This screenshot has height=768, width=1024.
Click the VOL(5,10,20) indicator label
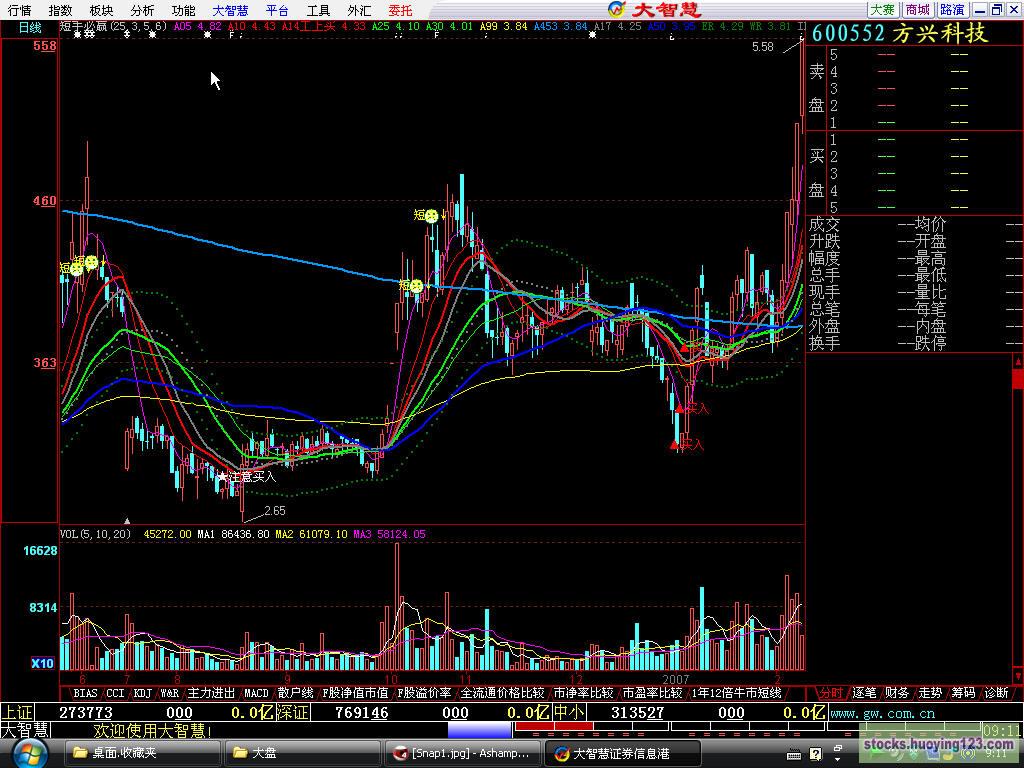tap(95, 534)
